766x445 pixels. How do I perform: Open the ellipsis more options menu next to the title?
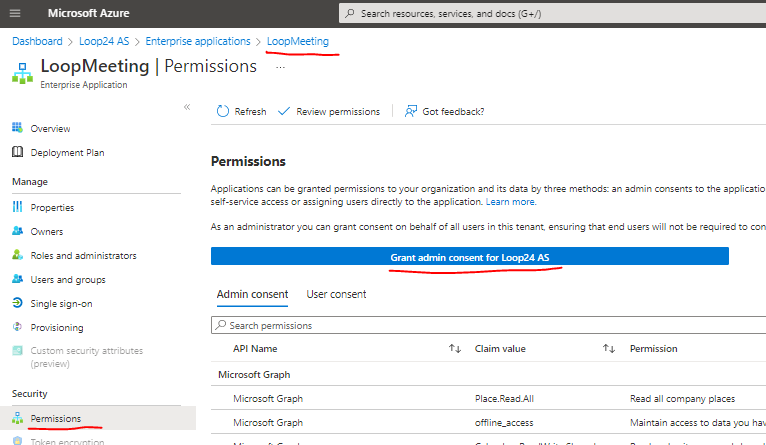[280, 67]
